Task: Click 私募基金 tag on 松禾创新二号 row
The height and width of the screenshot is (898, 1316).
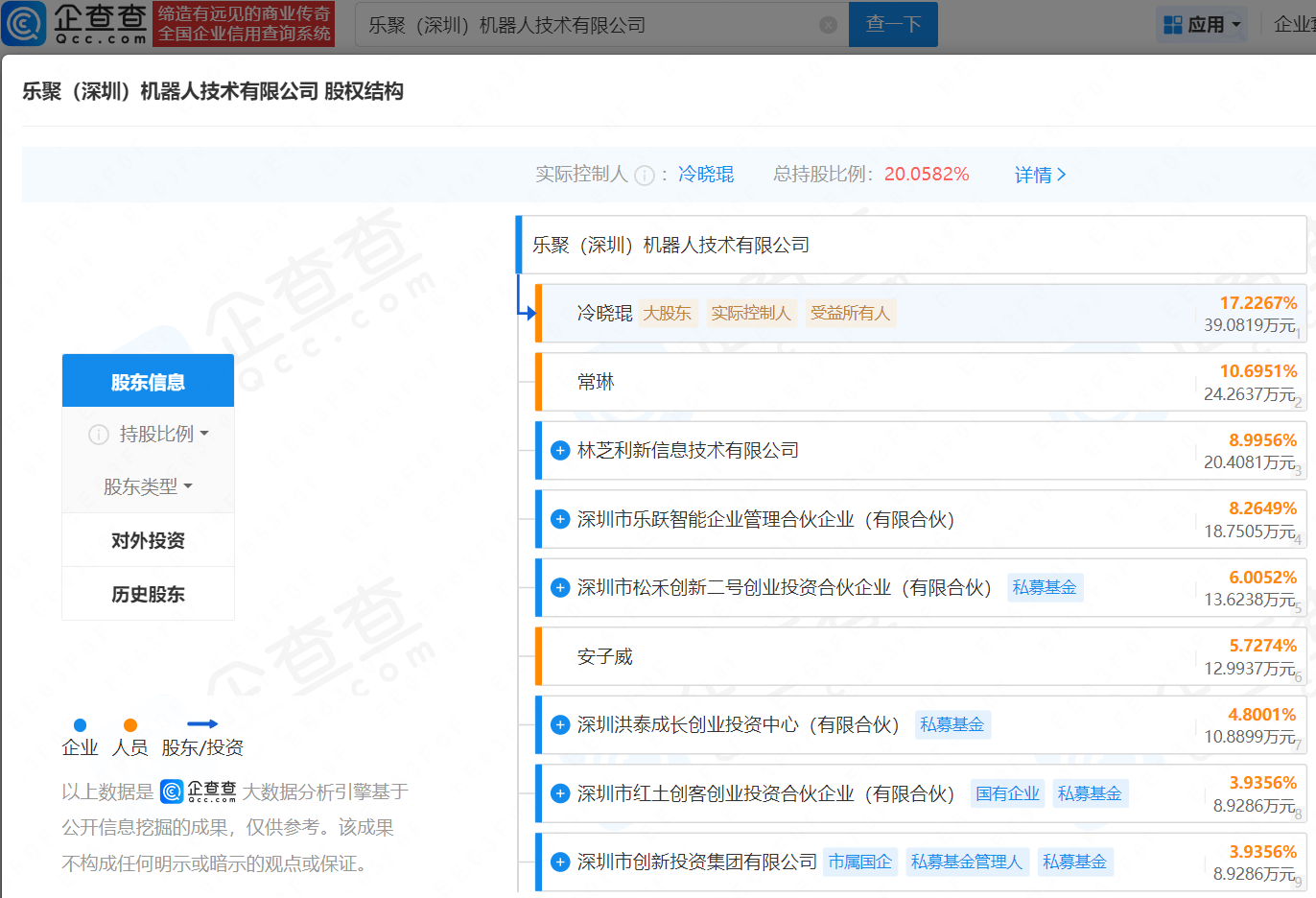Action: point(1045,587)
